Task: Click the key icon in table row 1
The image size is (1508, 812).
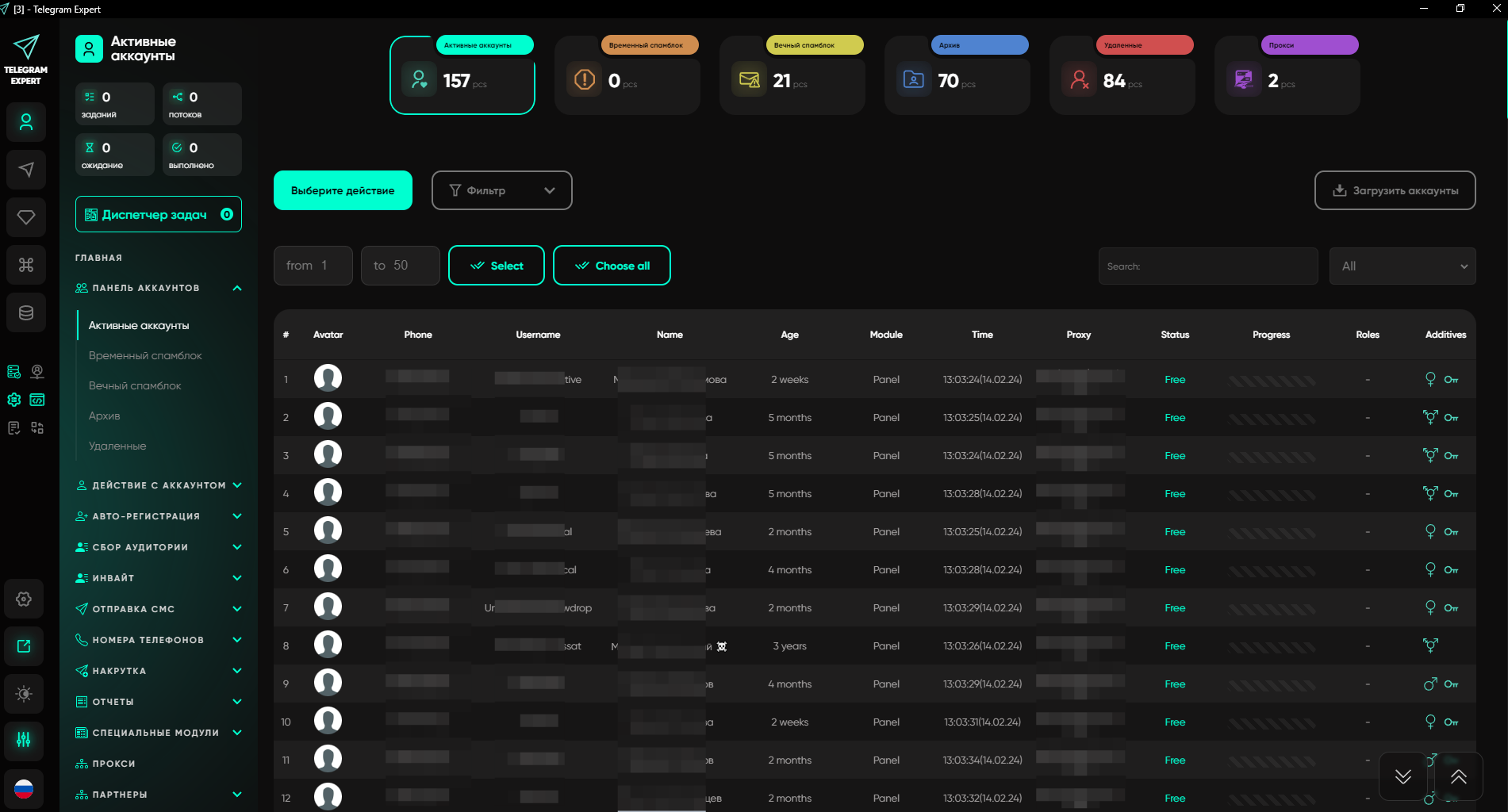Action: coord(1451,380)
